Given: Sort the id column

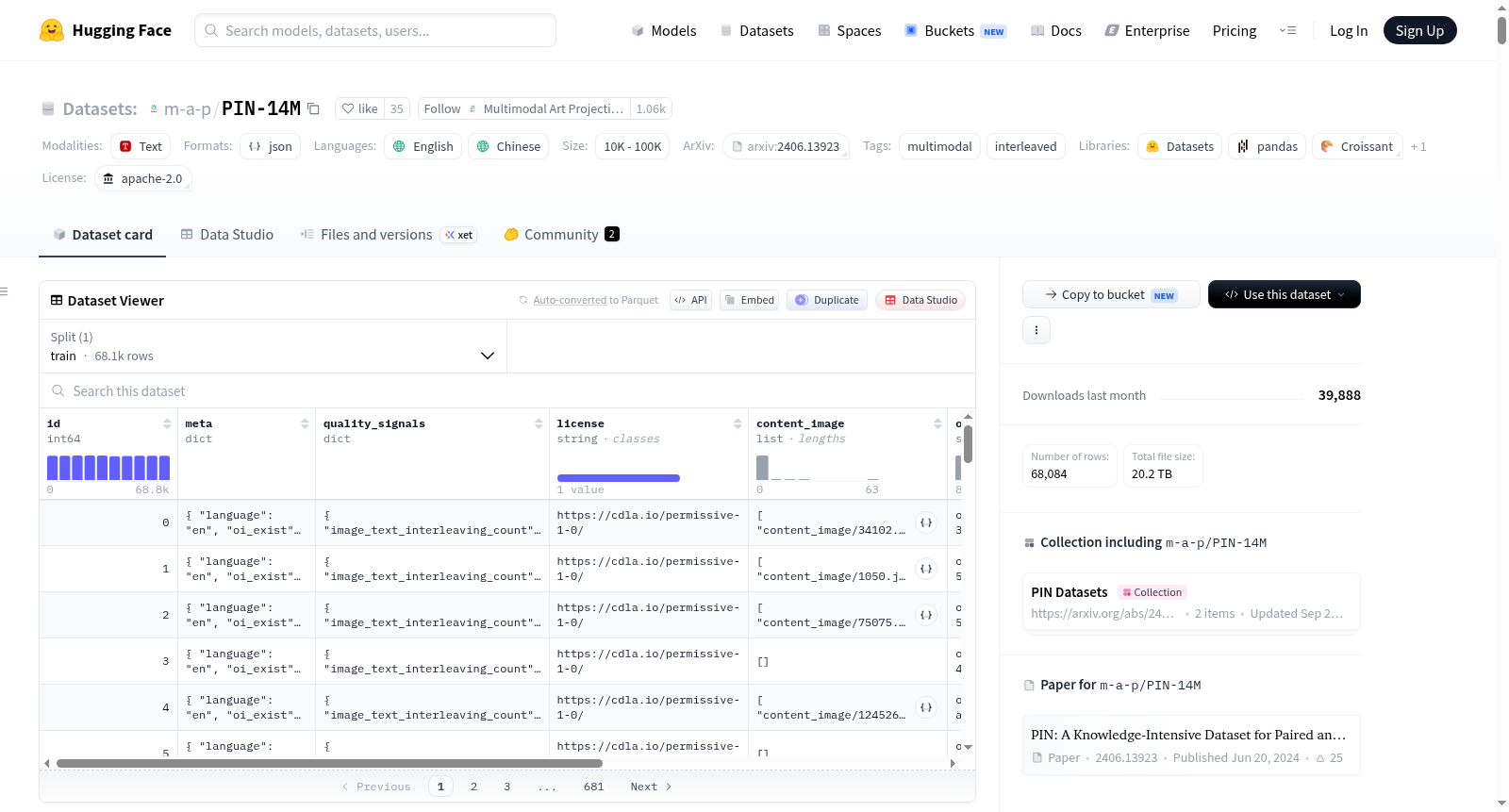Looking at the screenshot, I should (x=167, y=423).
